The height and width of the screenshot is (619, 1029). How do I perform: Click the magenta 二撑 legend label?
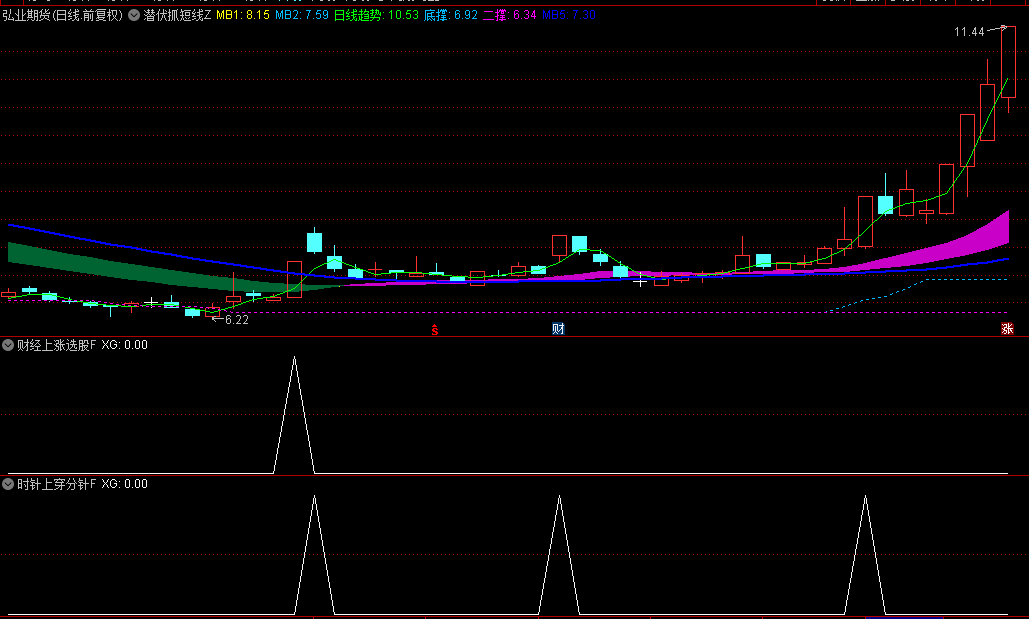[x=510, y=15]
